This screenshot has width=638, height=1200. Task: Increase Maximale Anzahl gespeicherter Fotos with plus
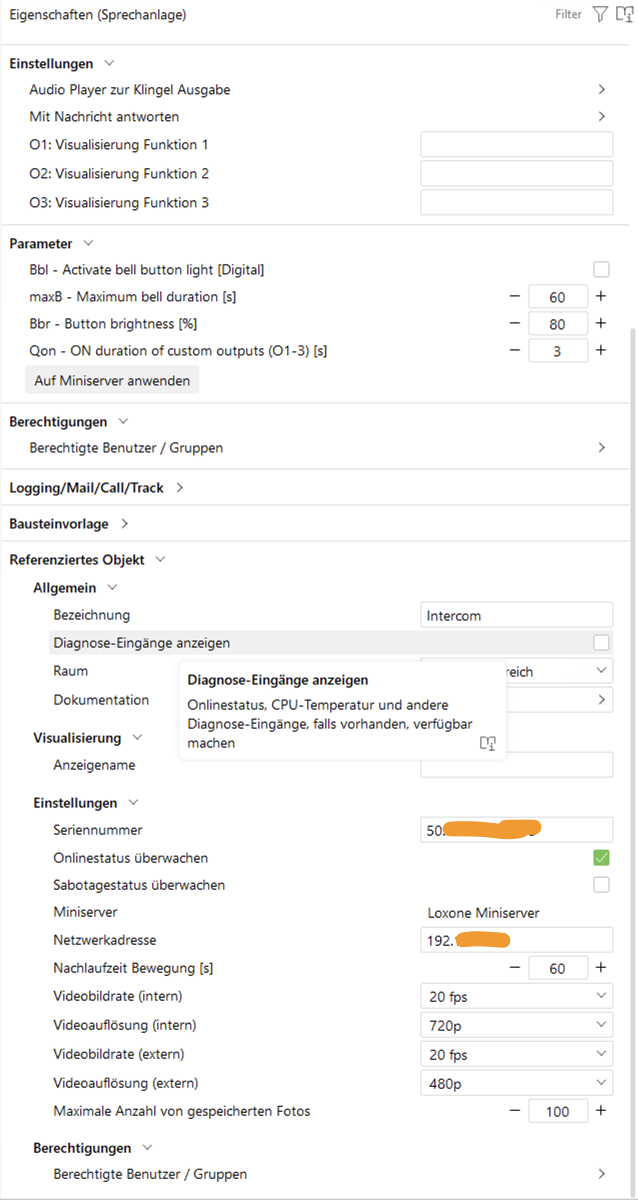pos(601,1111)
